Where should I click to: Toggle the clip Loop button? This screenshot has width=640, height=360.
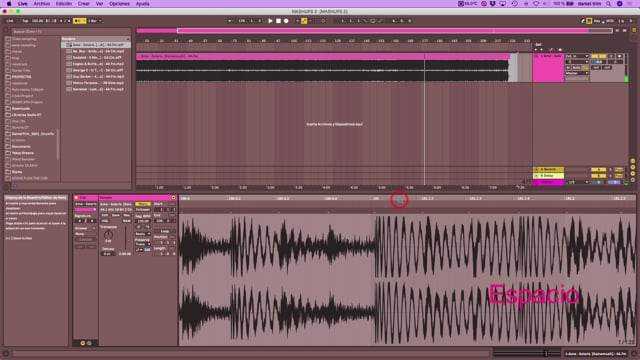[164, 231]
